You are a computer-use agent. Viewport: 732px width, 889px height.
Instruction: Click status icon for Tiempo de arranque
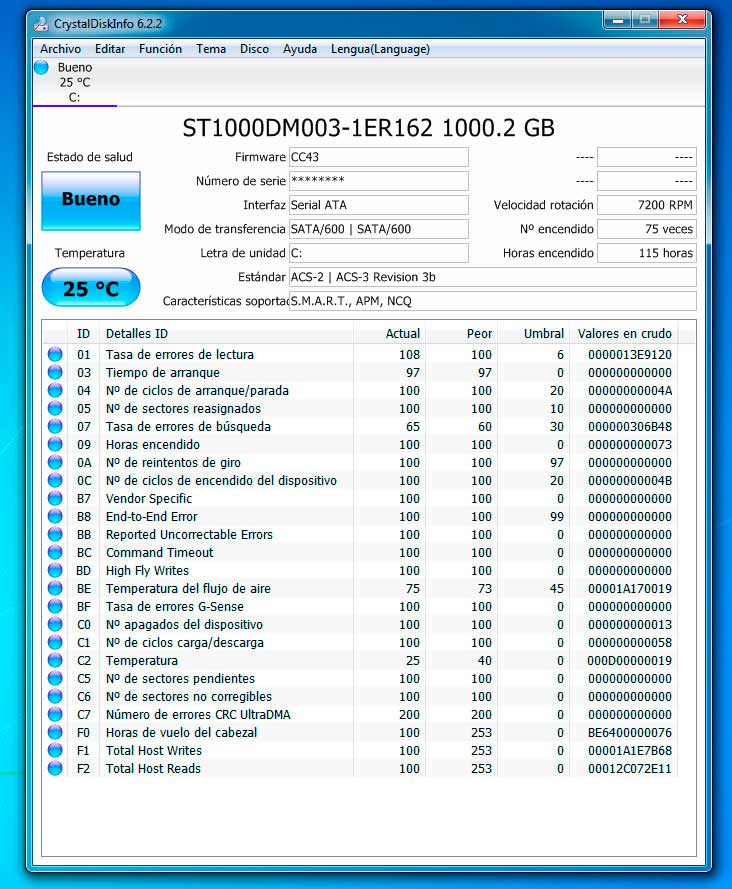[55, 372]
